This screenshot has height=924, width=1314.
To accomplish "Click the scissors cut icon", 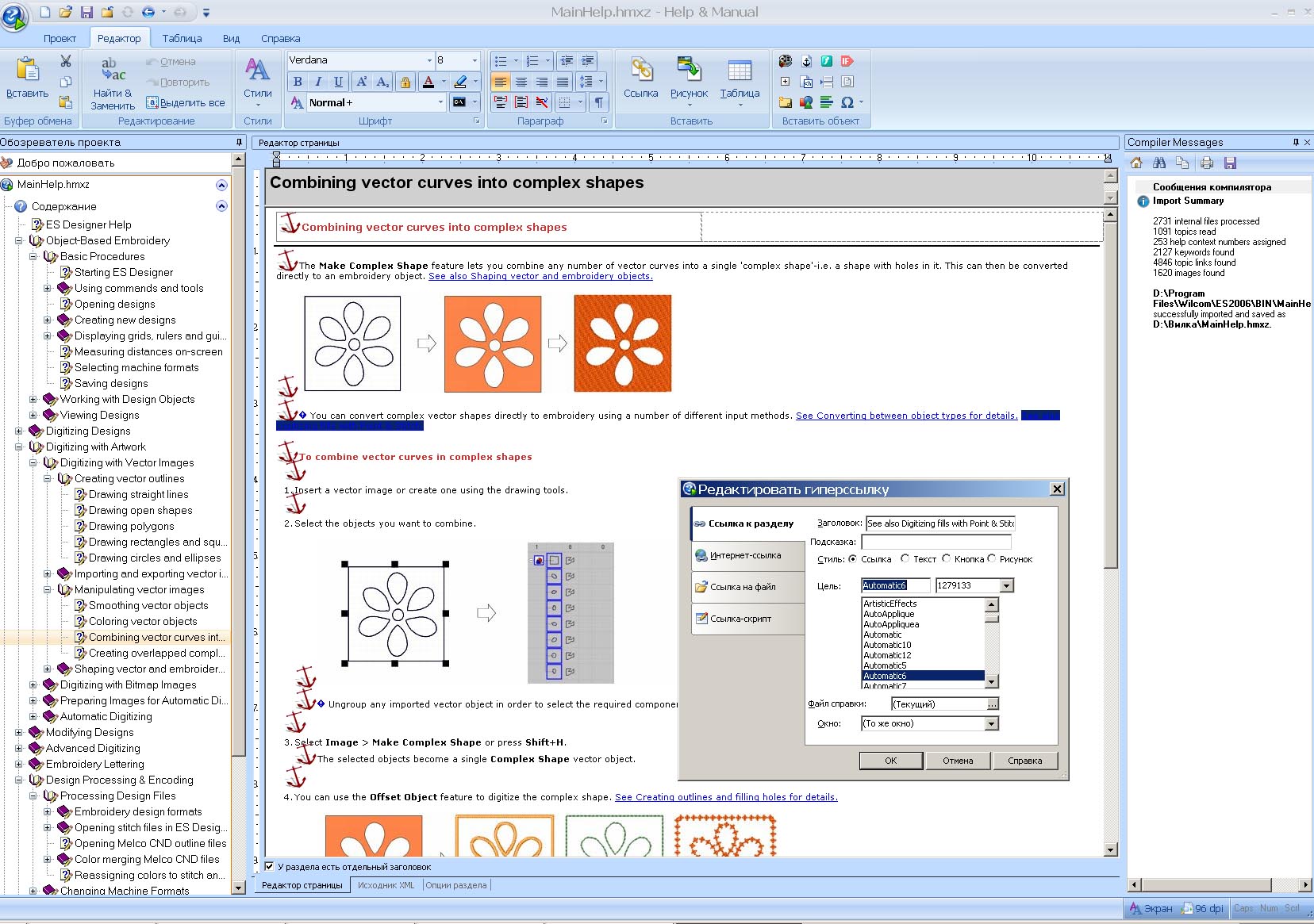I will [66, 61].
